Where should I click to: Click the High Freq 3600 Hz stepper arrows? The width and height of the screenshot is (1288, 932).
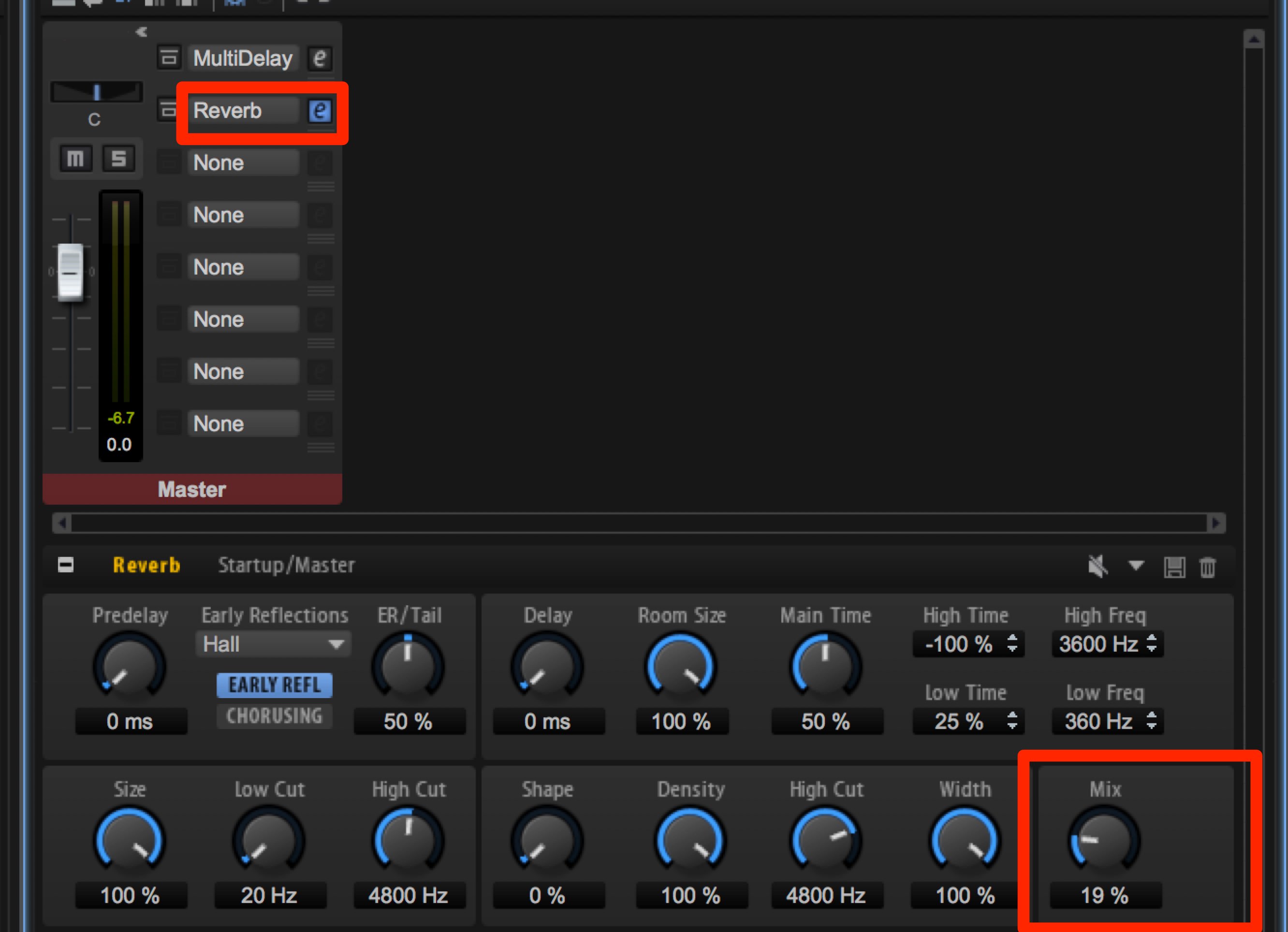pos(1152,644)
